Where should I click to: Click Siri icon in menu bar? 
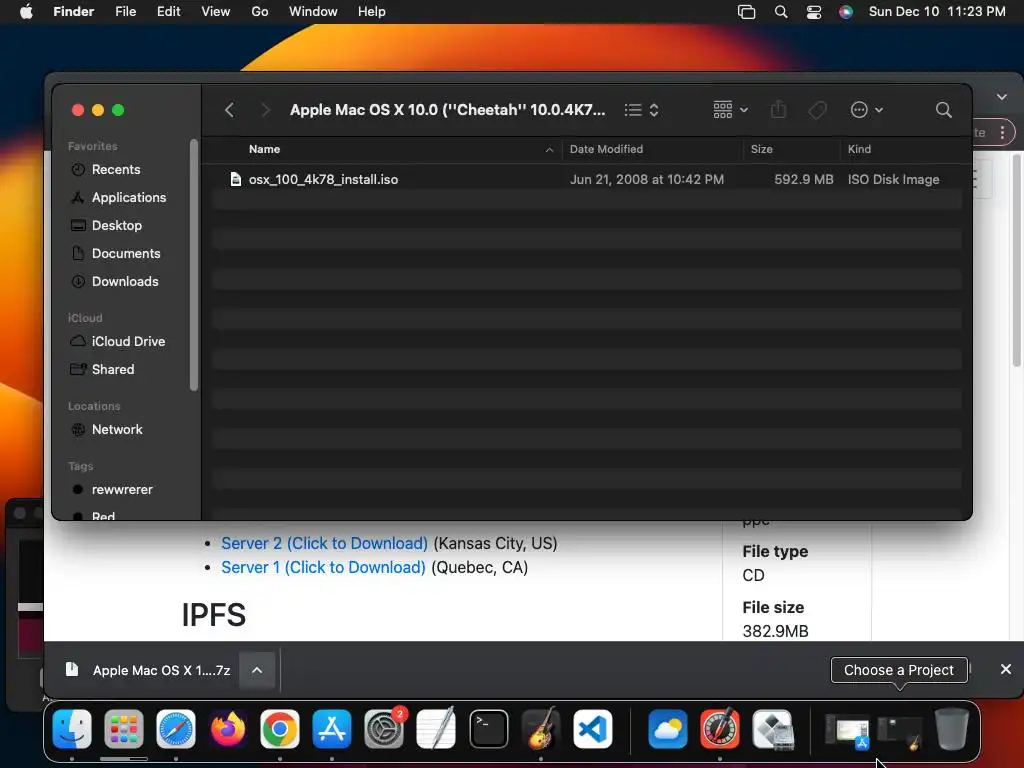click(x=846, y=12)
